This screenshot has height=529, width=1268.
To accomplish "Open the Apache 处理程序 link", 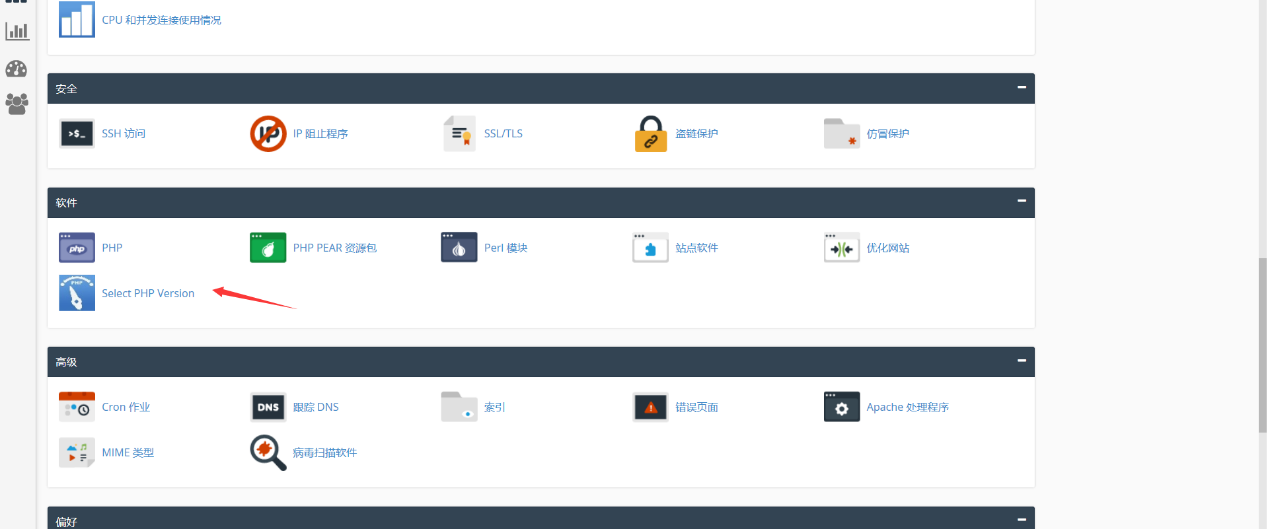I will (x=908, y=408).
